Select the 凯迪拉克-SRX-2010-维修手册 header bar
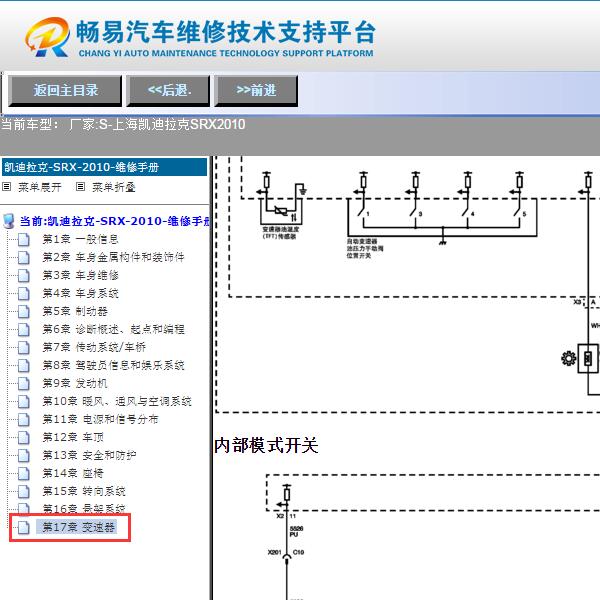This screenshot has width=600, height=600. click(104, 167)
